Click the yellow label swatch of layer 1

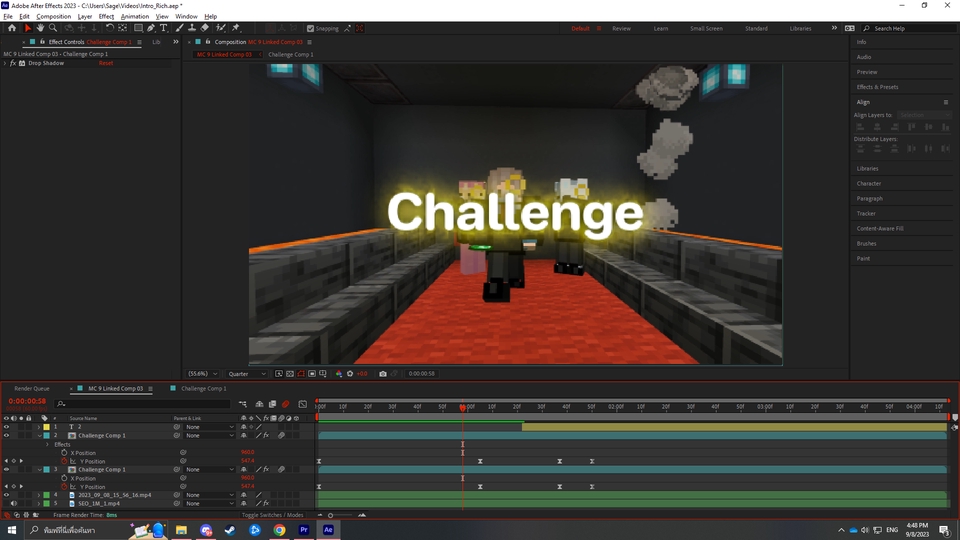coord(47,427)
